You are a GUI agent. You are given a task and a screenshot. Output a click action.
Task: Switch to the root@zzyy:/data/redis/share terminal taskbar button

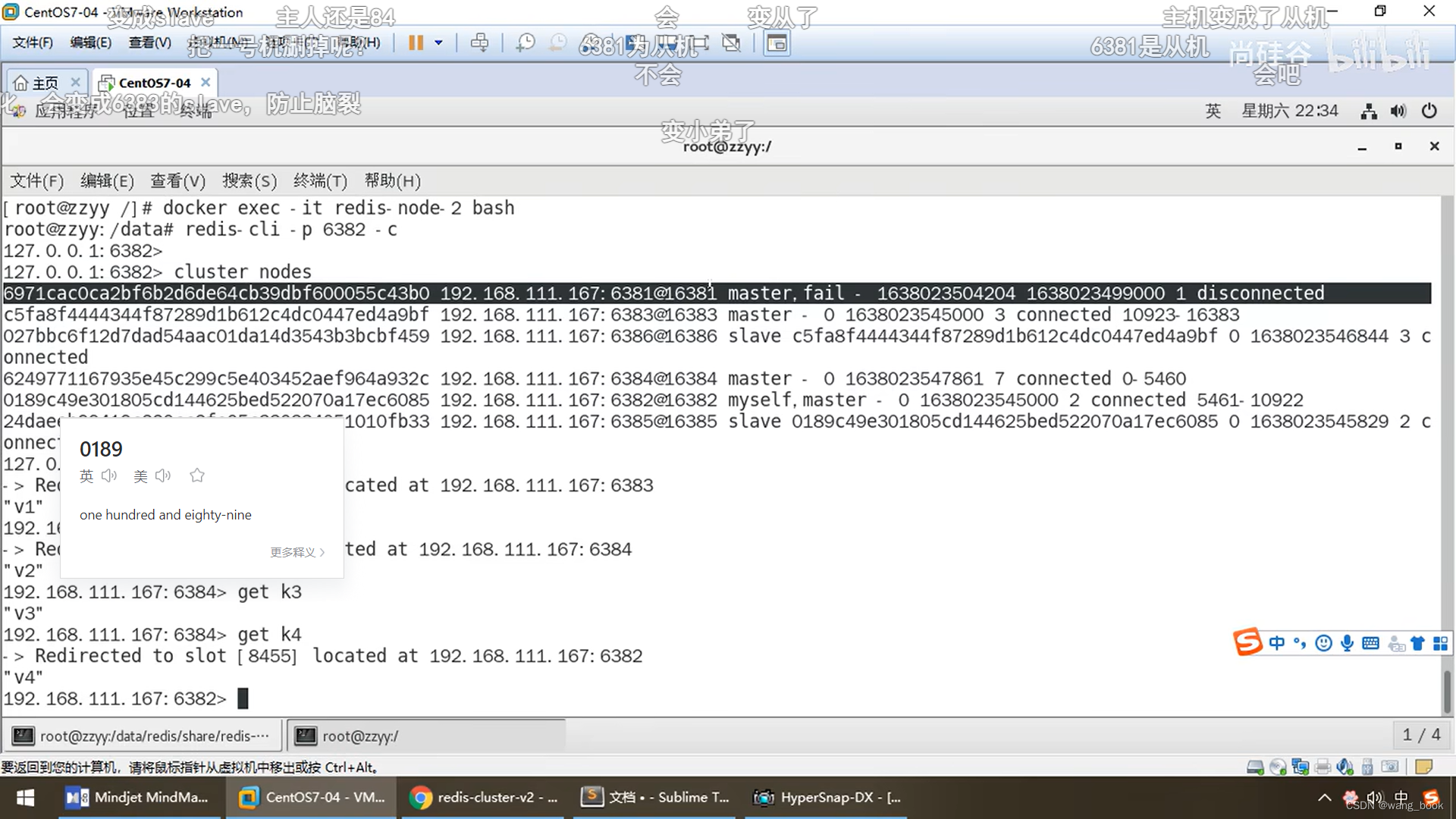[x=143, y=736]
